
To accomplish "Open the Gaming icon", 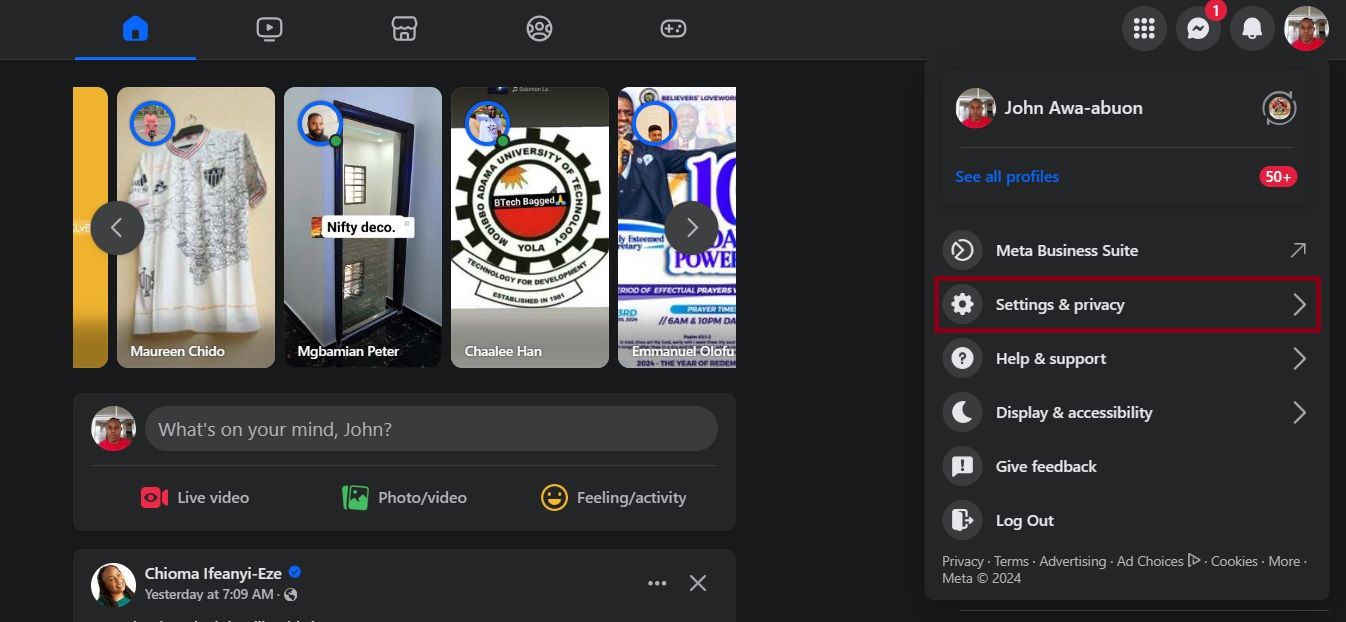I will (674, 29).
